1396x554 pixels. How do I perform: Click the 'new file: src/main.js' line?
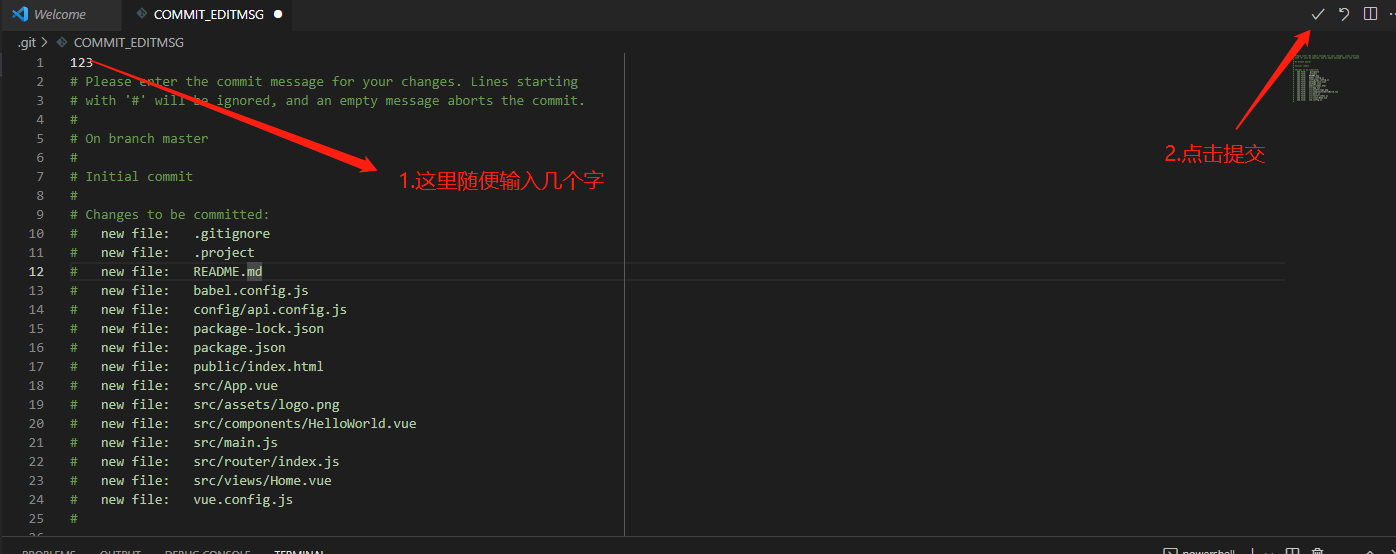coord(174,442)
